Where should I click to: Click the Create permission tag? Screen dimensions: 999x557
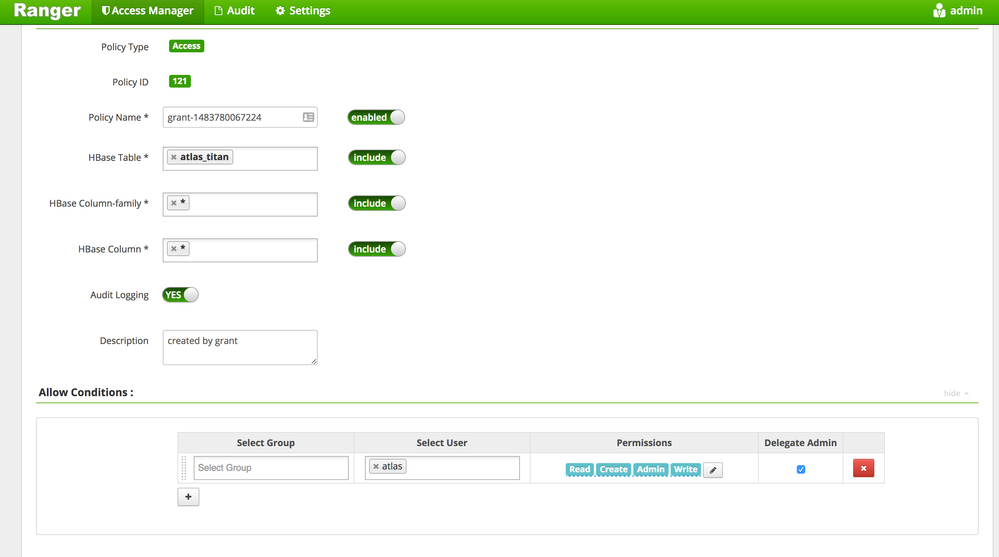(x=614, y=470)
